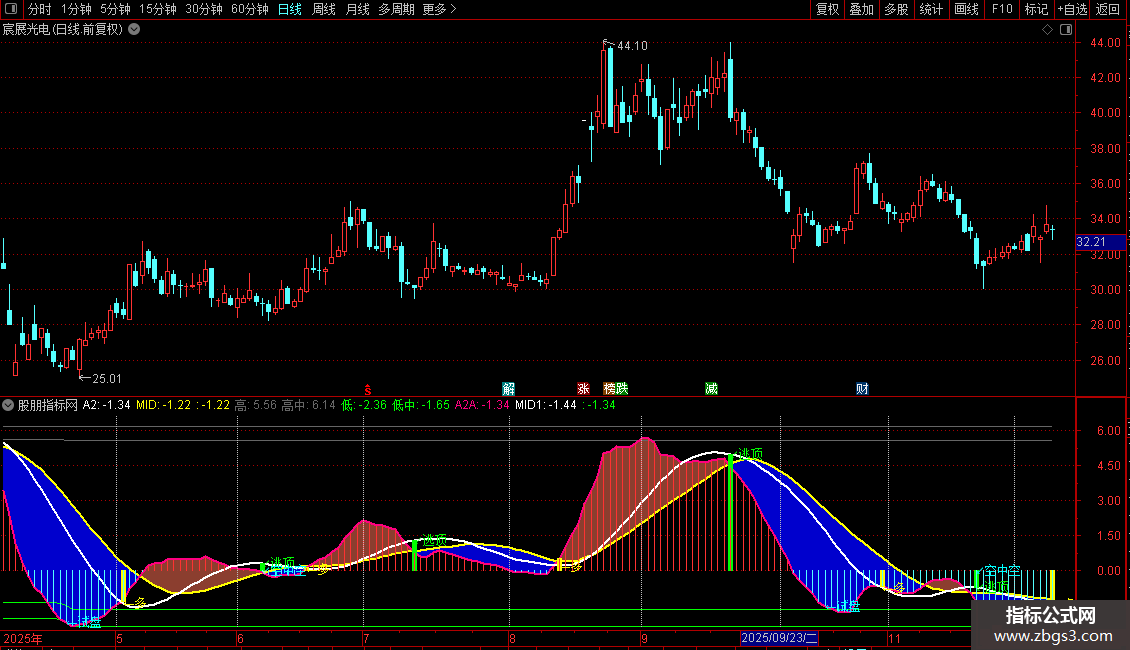The height and width of the screenshot is (650, 1130).
Task: Select the 60分钟 period tab
Action: click(x=249, y=10)
